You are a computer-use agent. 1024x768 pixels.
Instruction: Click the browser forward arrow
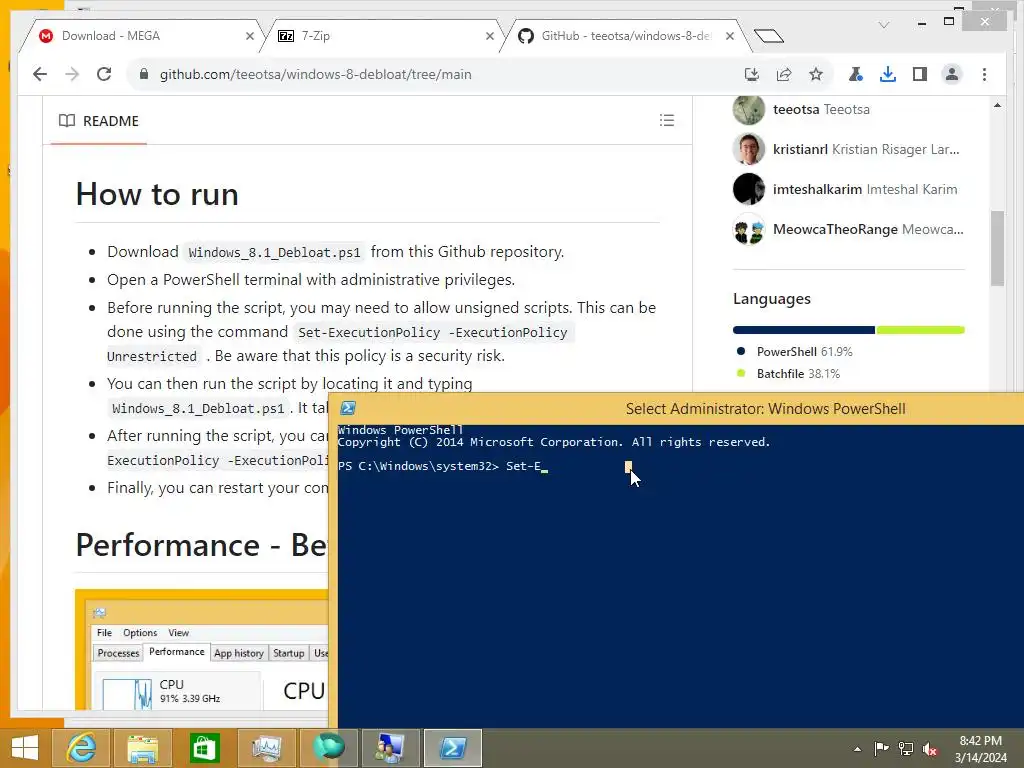(x=72, y=74)
